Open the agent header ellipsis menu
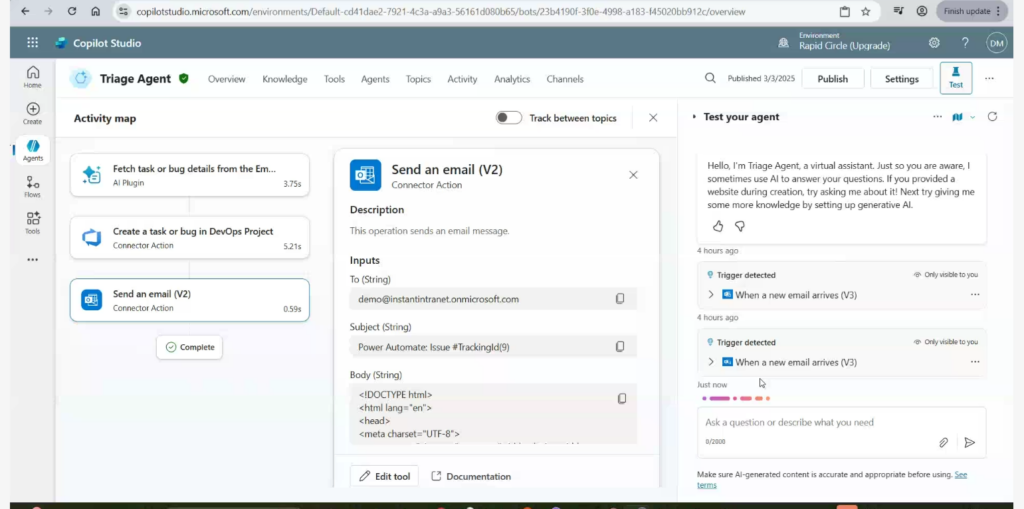This screenshot has height=509, width=1024. point(989,78)
